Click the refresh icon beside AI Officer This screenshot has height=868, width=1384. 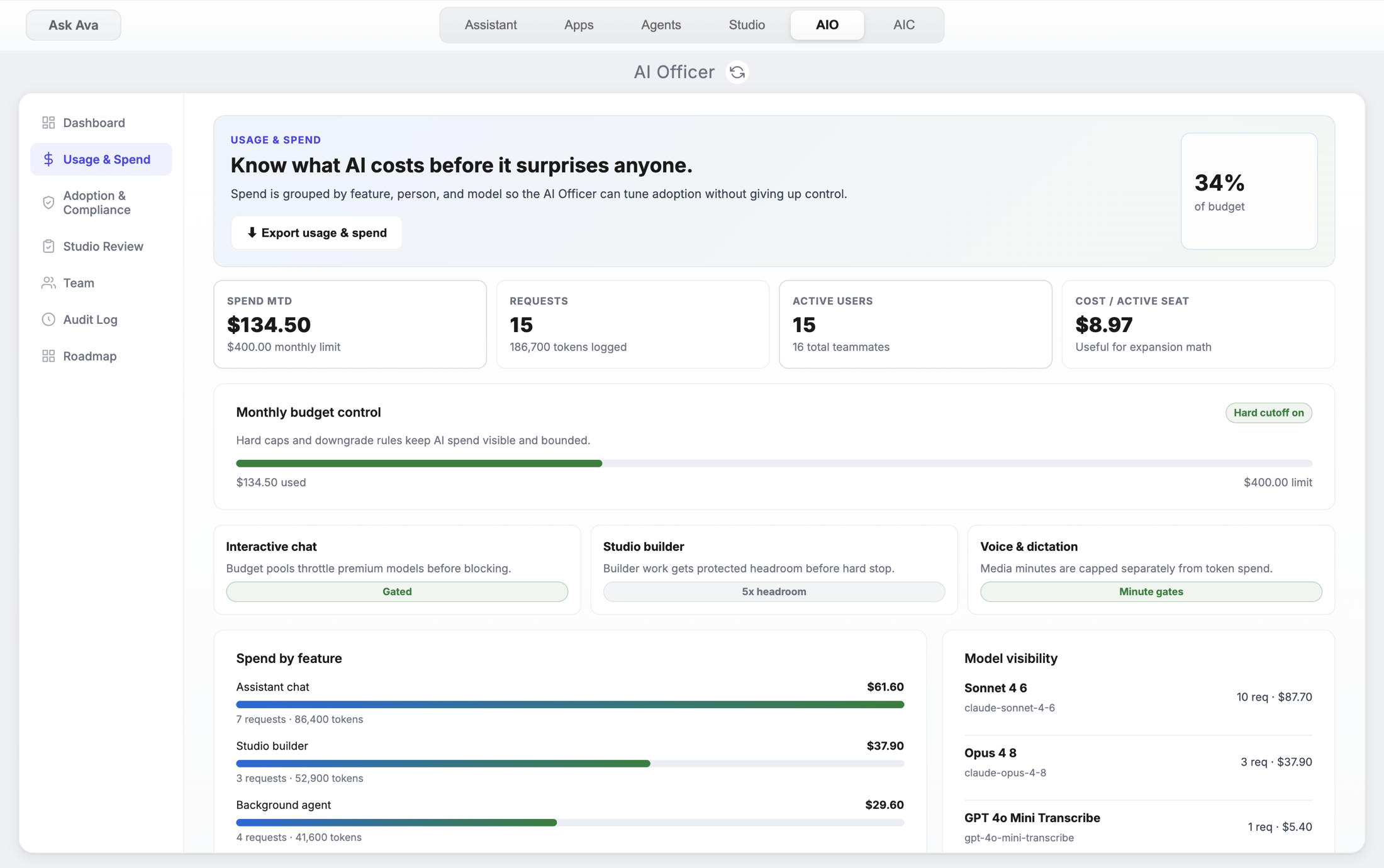tap(737, 72)
